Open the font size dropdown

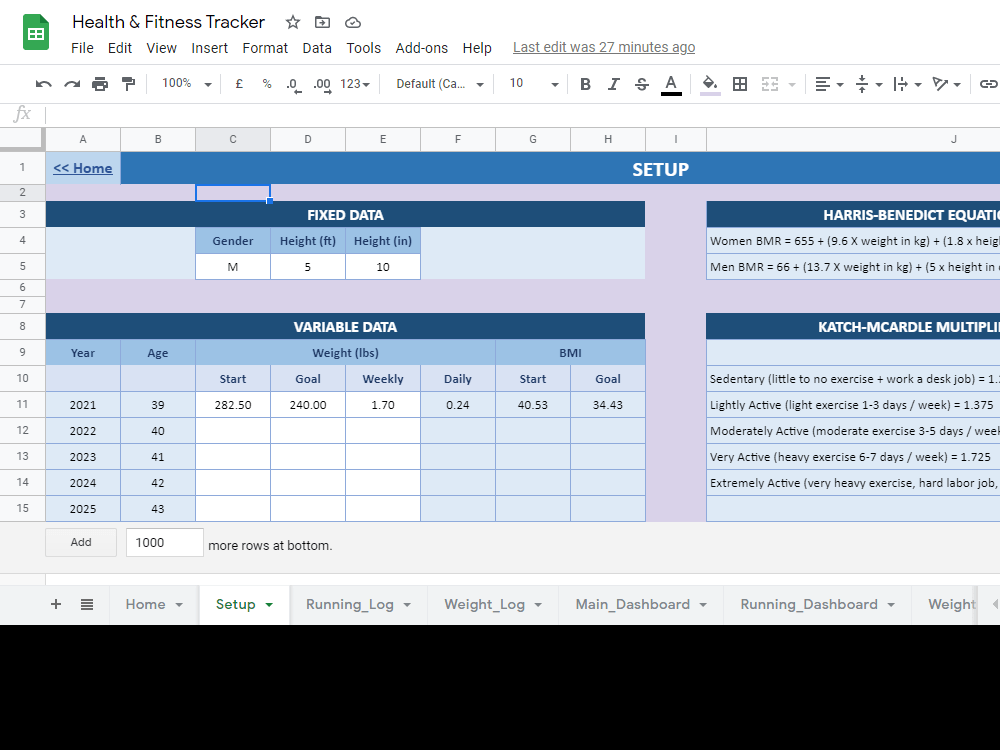[532, 84]
